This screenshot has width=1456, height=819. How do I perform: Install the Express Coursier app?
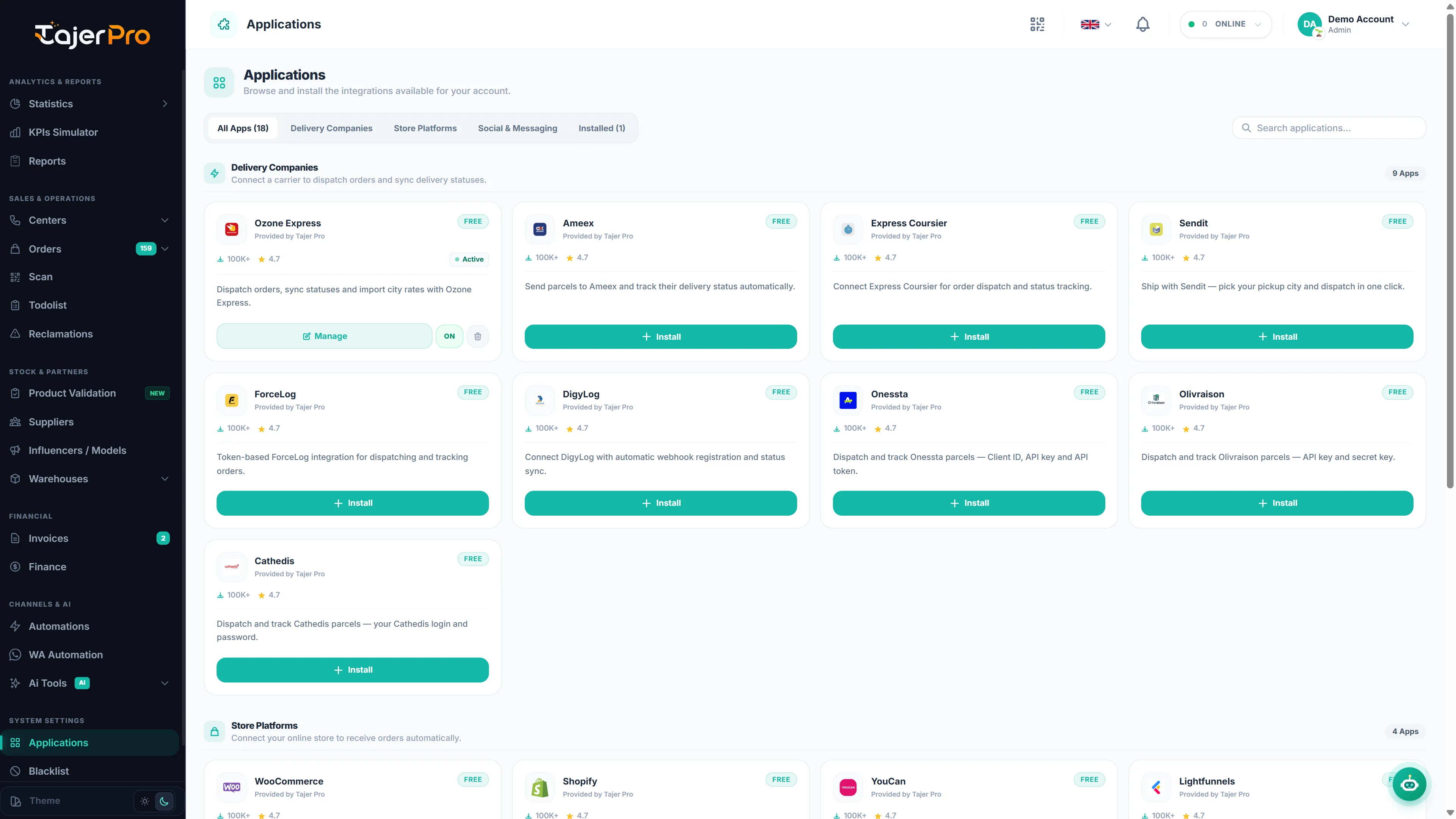(x=969, y=337)
